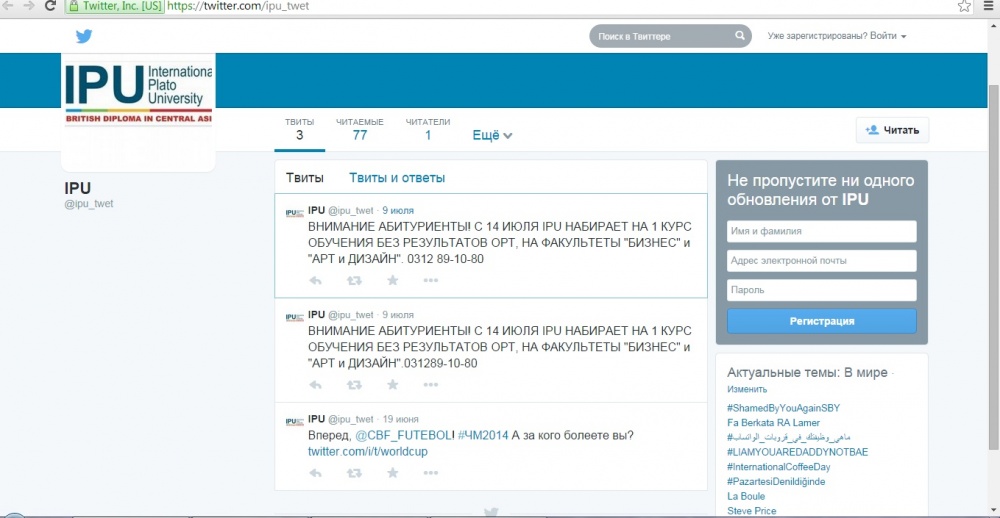This screenshot has width=1000, height=518.
Task: Open the ЧИТАТЕЛИ 1 followers list
Action: point(428,130)
